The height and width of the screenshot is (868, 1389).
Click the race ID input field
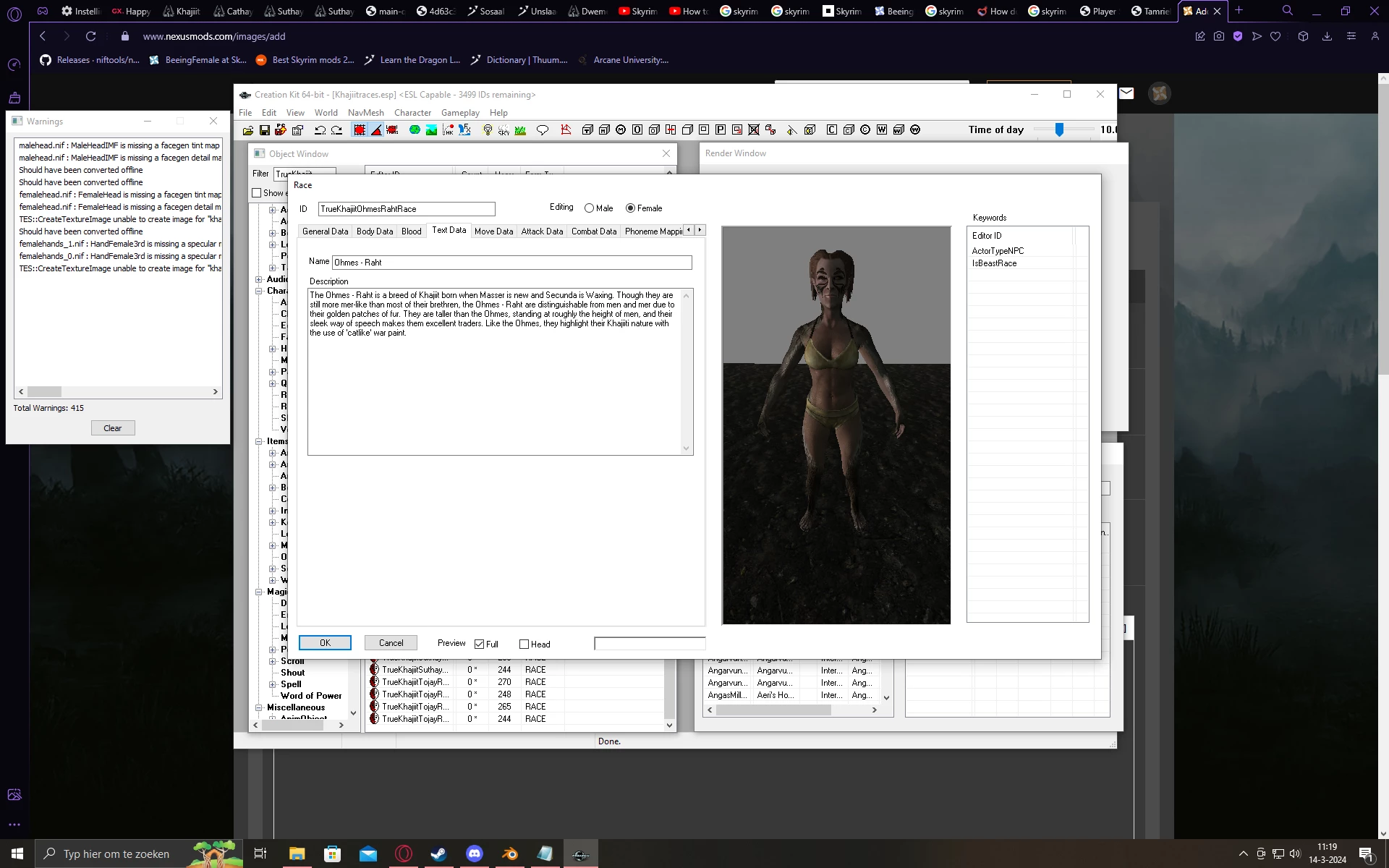407,209
